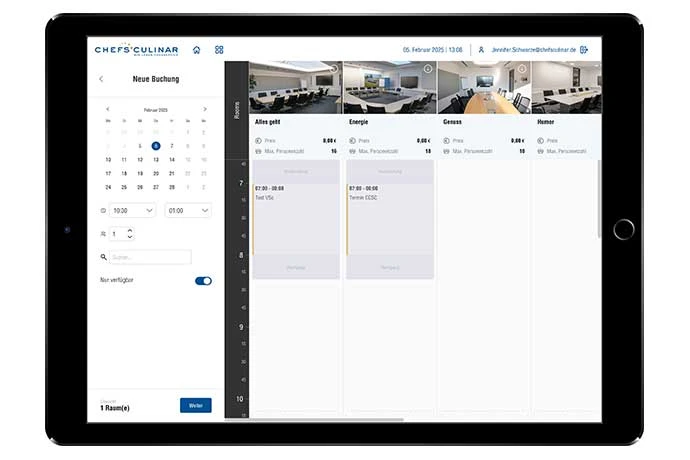Go to next month in calendar

205,108
